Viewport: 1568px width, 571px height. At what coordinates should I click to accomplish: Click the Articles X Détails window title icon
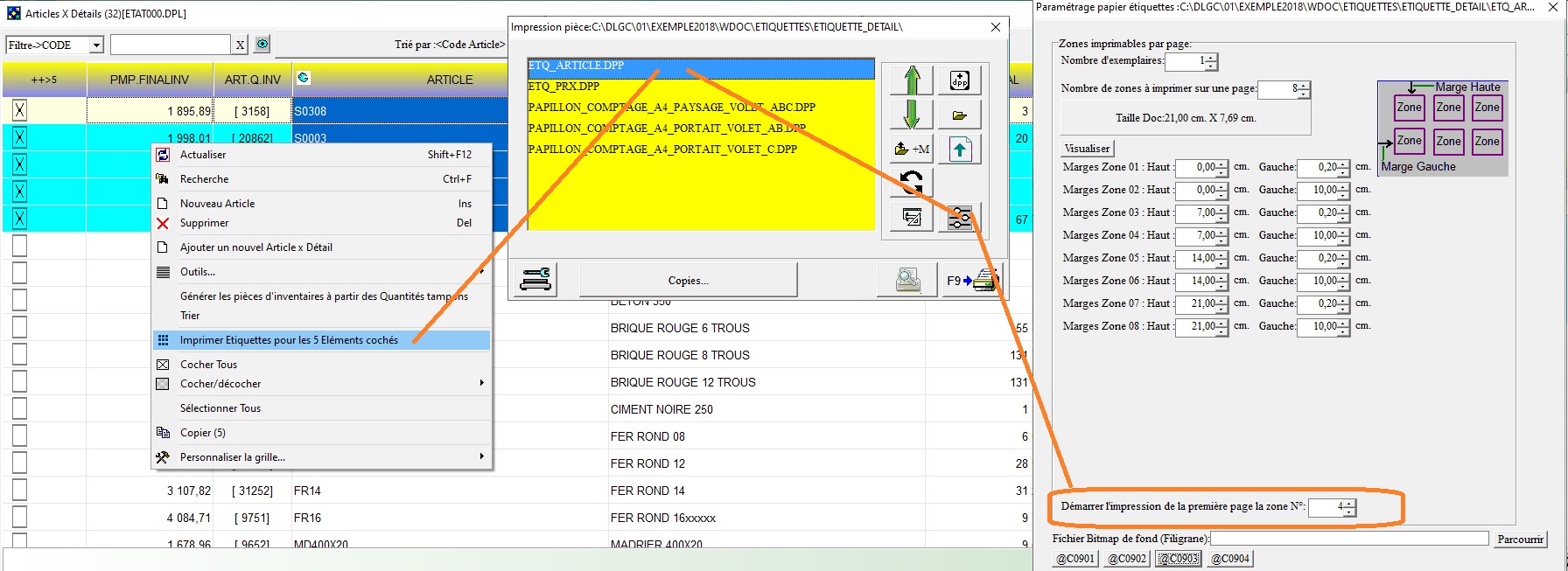click(13, 13)
